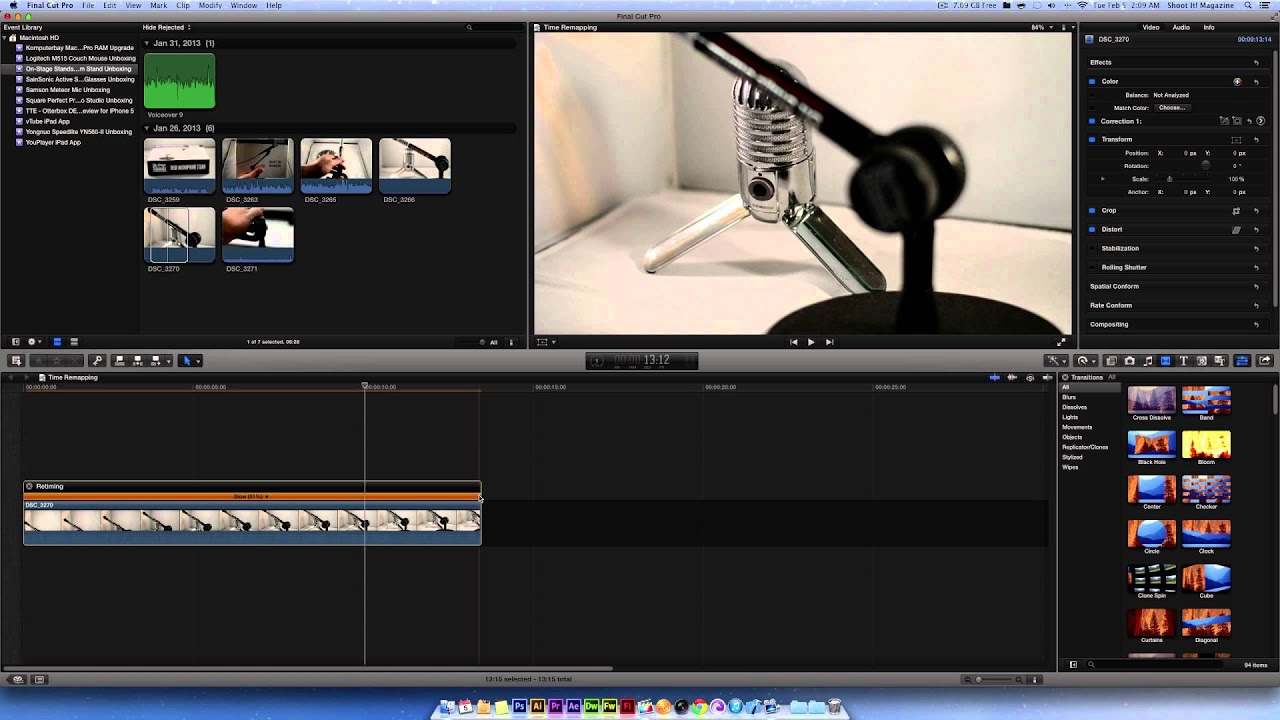The height and width of the screenshot is (720, 1280).
Task: Open the Color Board arrow for Correction 1
Action: coord(1260,121)
